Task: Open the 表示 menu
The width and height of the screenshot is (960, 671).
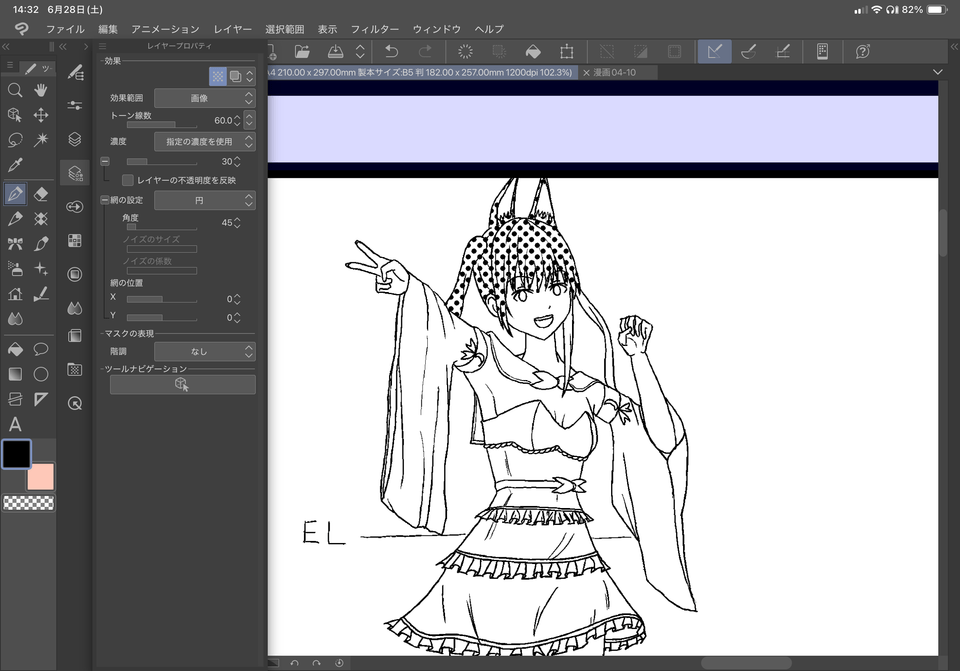Action: tap(328, 29)
